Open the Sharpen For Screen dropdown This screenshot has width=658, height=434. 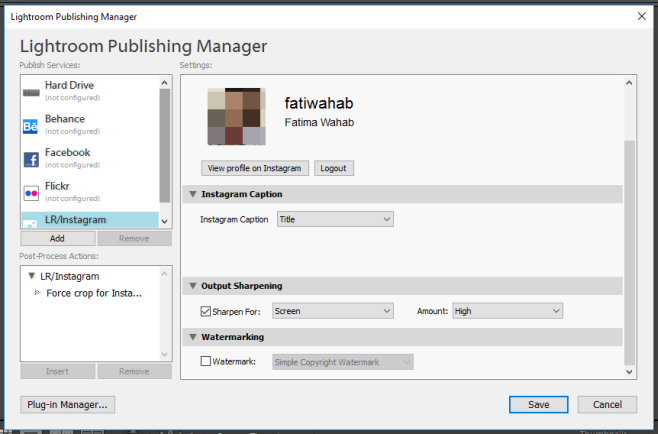pos(333,311)
